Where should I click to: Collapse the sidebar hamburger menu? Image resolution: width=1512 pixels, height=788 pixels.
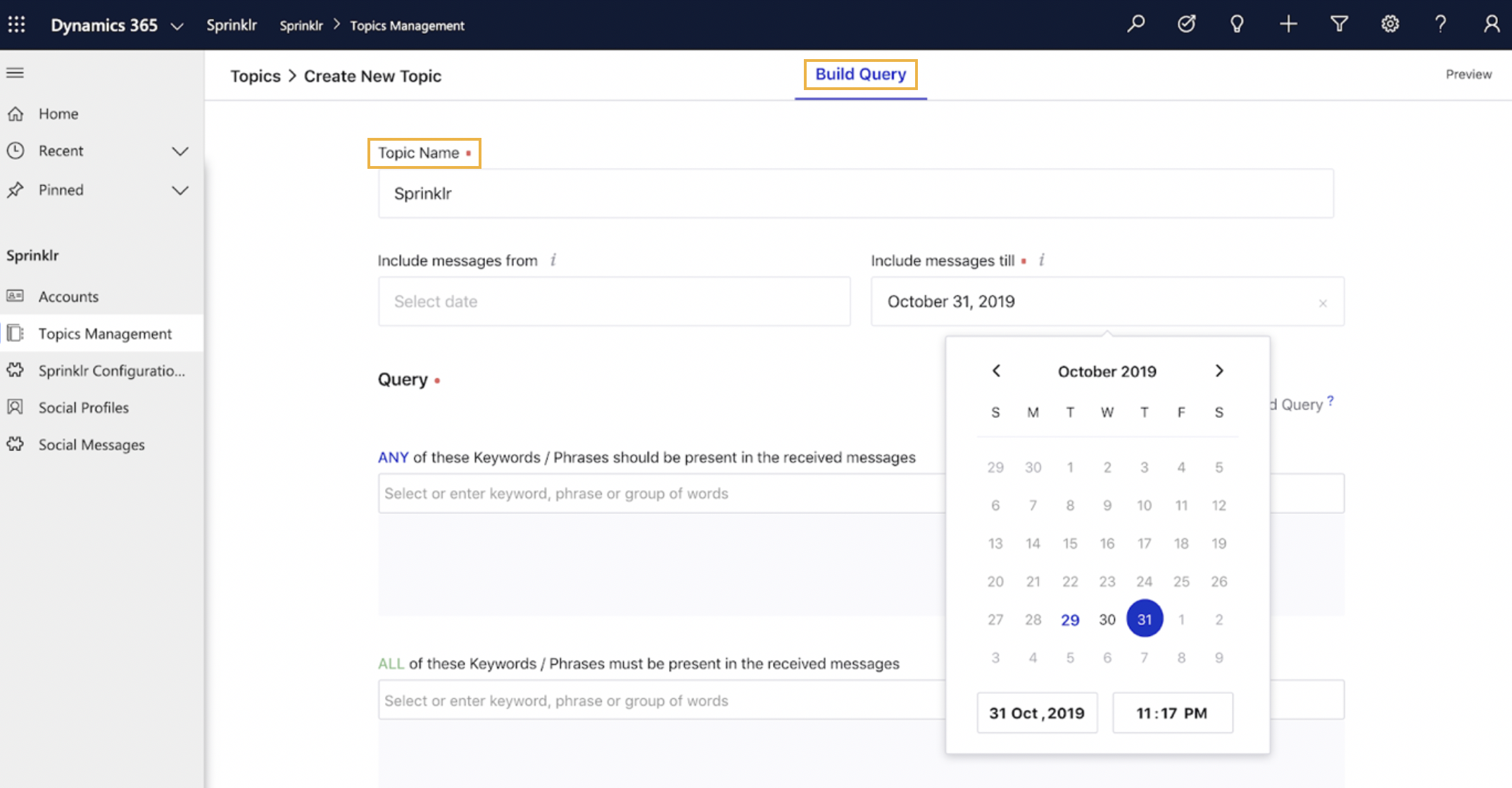click(15, 72)
